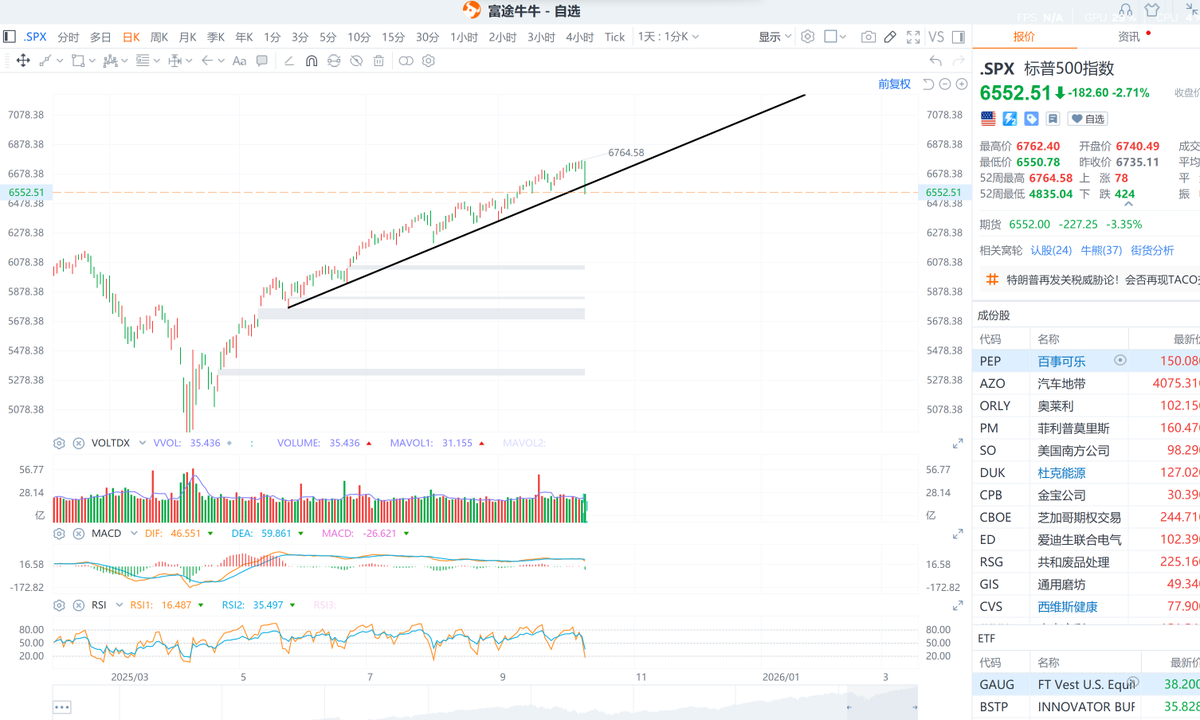The height and width of the screenshot is (720, 1200).
Task: Remove the RSI indicator panel
Action: [x=78, y=605]
